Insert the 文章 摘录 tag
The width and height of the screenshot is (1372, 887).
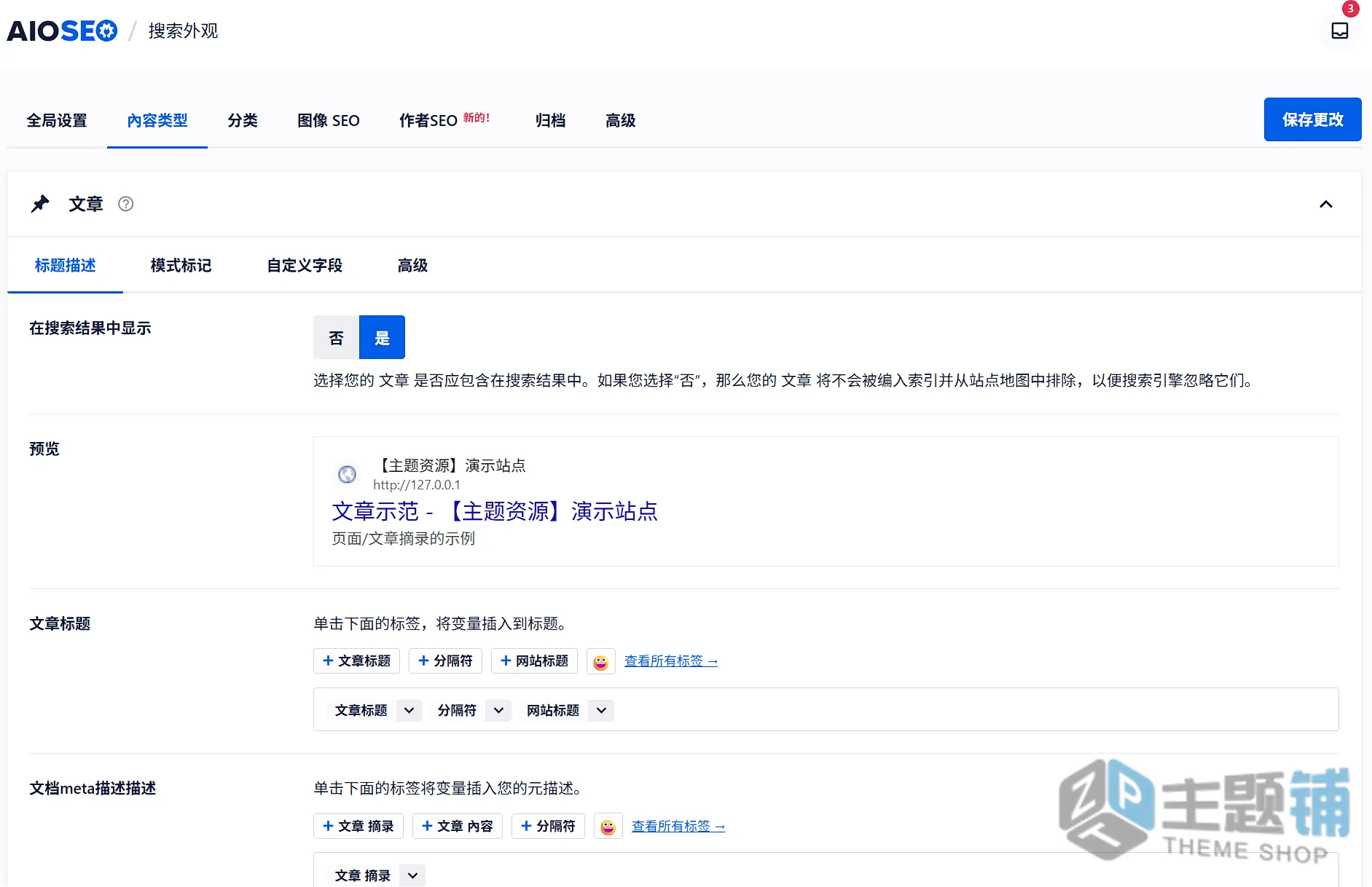tap(358, 826)
